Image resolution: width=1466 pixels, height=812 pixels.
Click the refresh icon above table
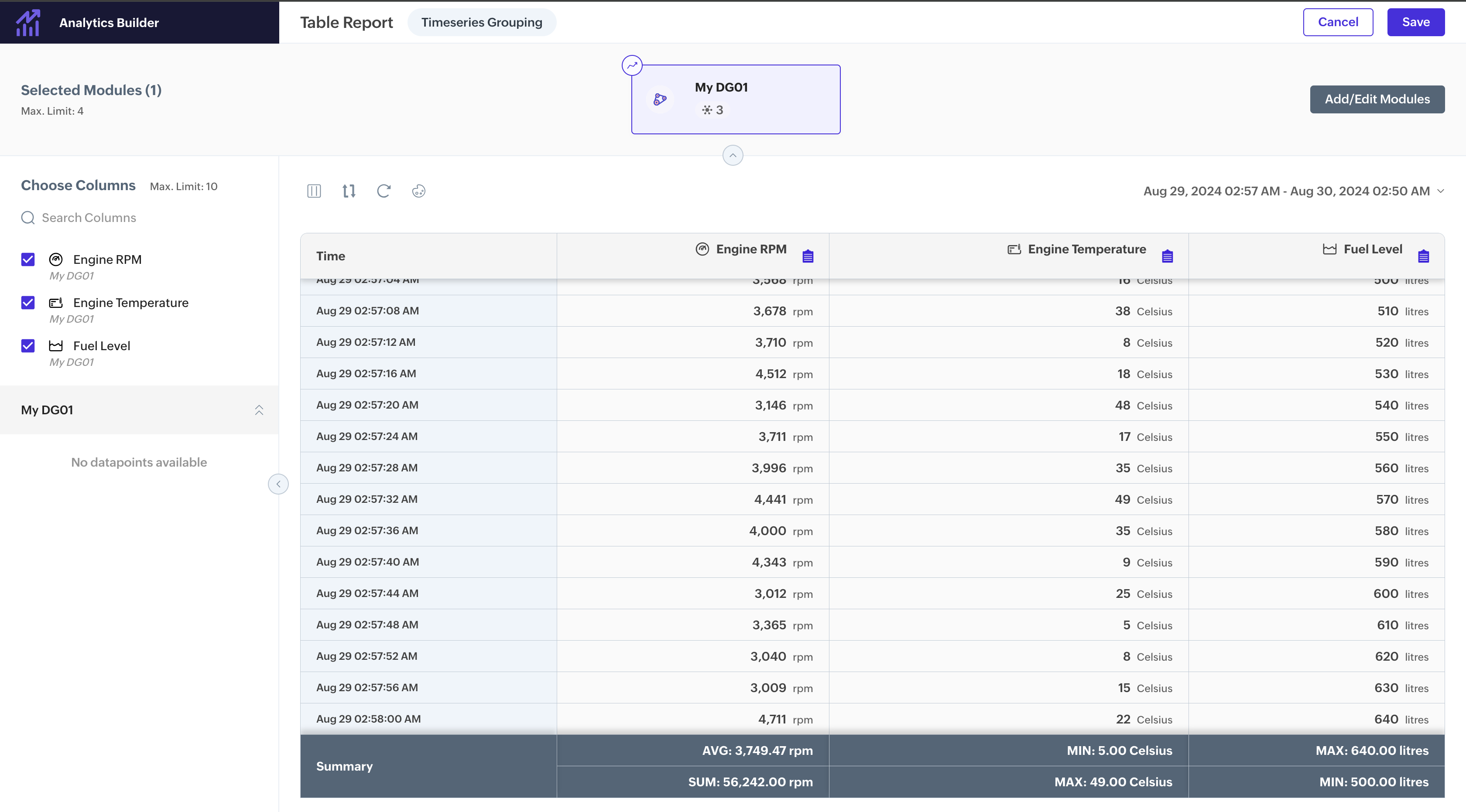(384, 191)
